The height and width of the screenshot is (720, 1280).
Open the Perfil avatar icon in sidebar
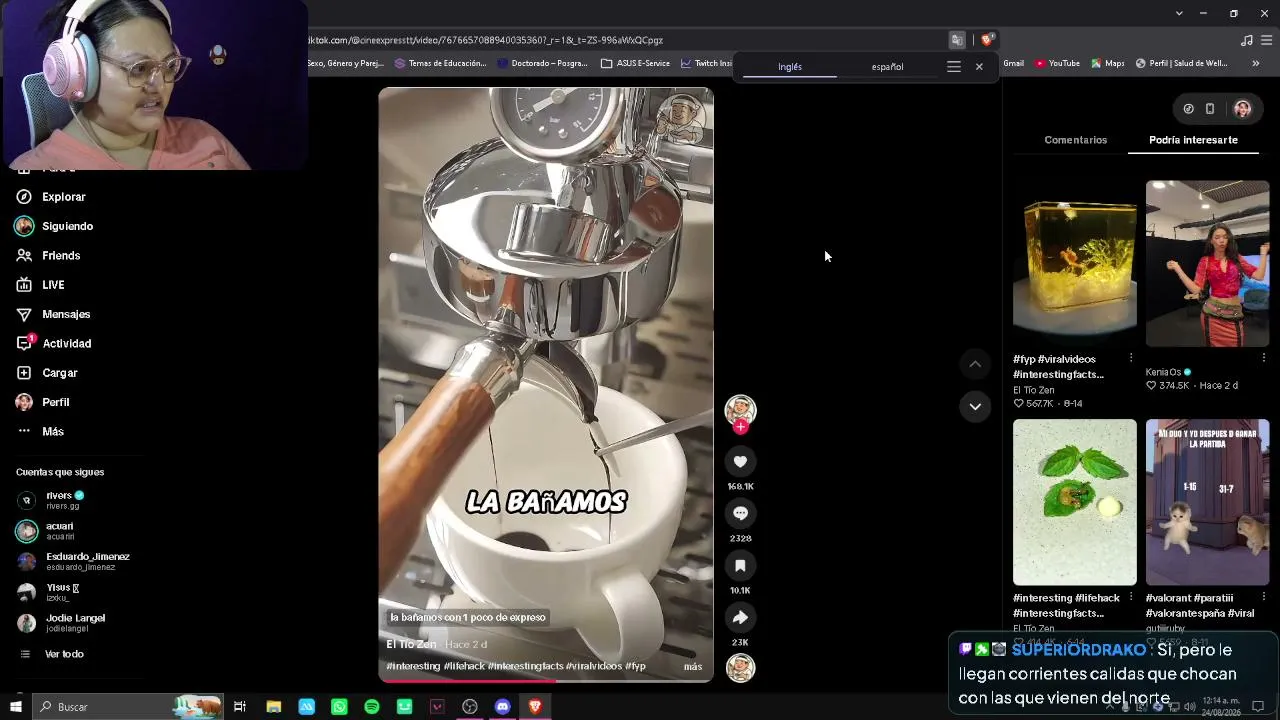24,402
